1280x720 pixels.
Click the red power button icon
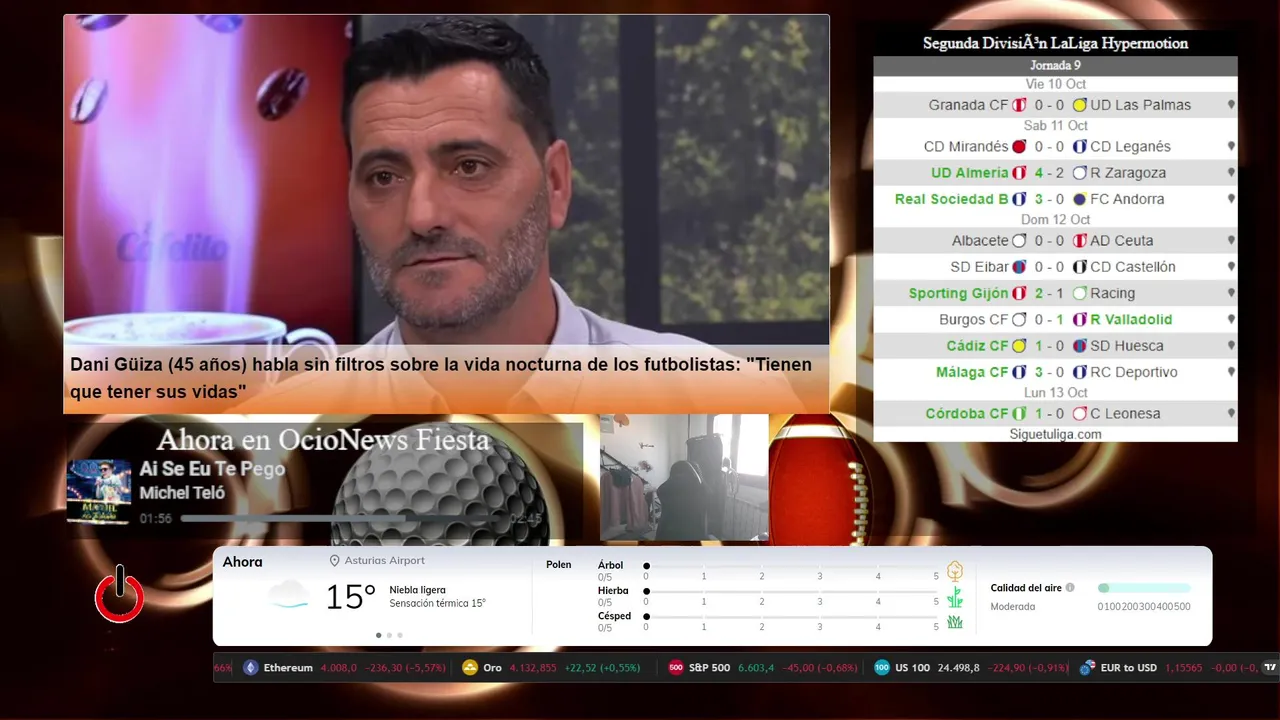click(x=120, y=595)
